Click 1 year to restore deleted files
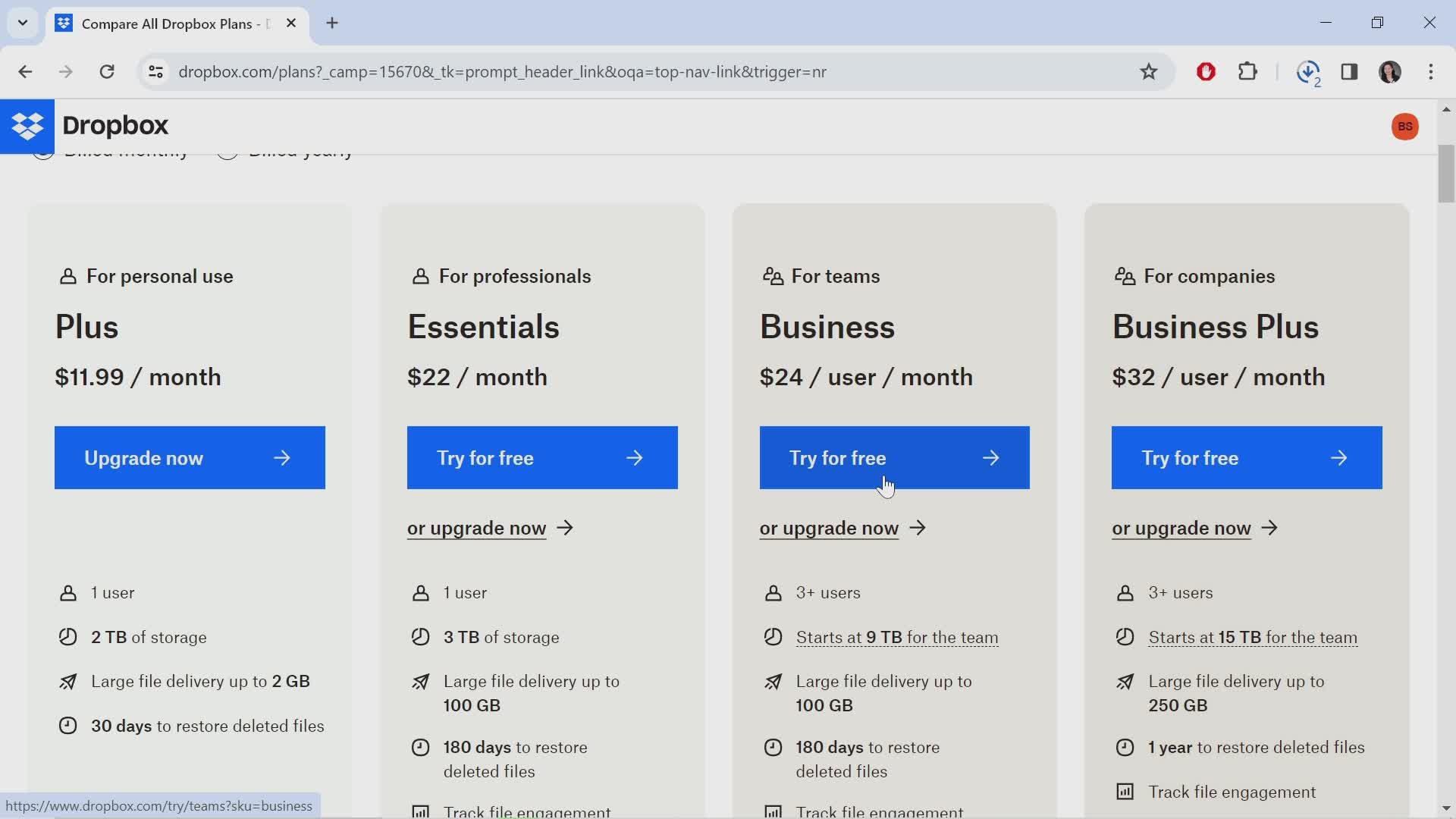1456x819 pixels. click(x=1257, y=748)
